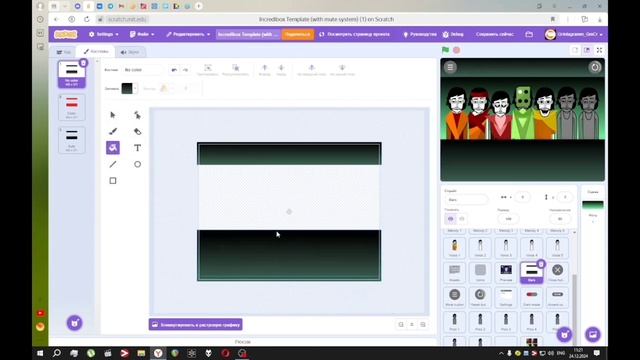640x360 pixels.
Task: Open the Edit dropdown menu
Action: [188, 34]
